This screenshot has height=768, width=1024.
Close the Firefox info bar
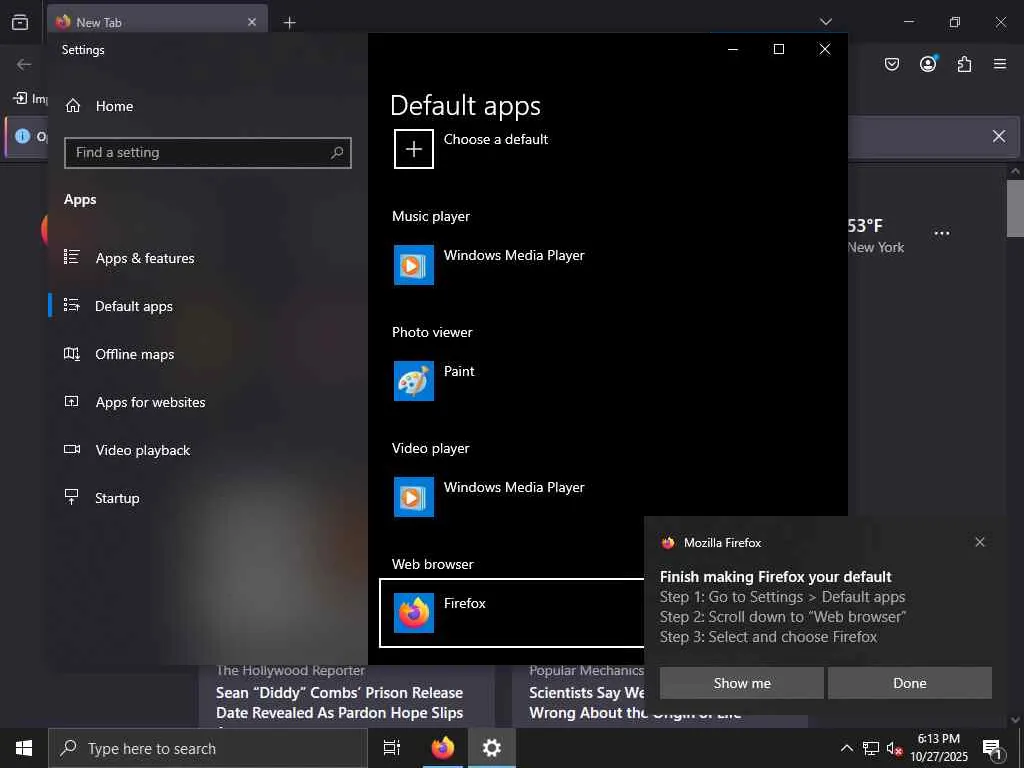click(x=999, y=136)
